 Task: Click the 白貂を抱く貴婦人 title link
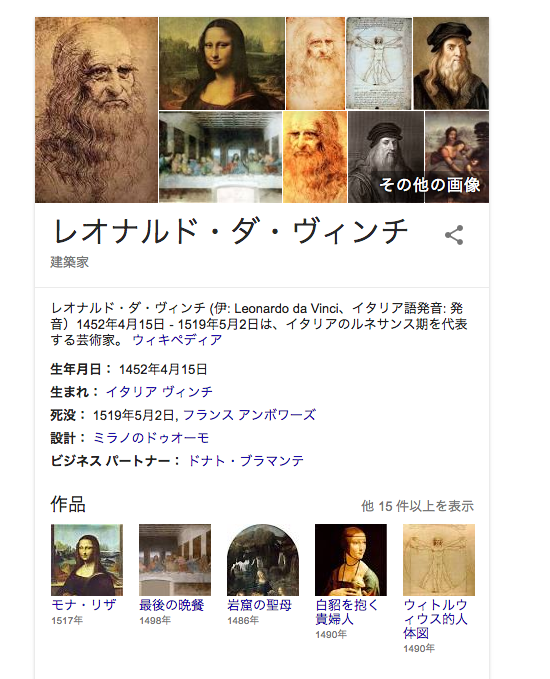click(x=346, y=612)
